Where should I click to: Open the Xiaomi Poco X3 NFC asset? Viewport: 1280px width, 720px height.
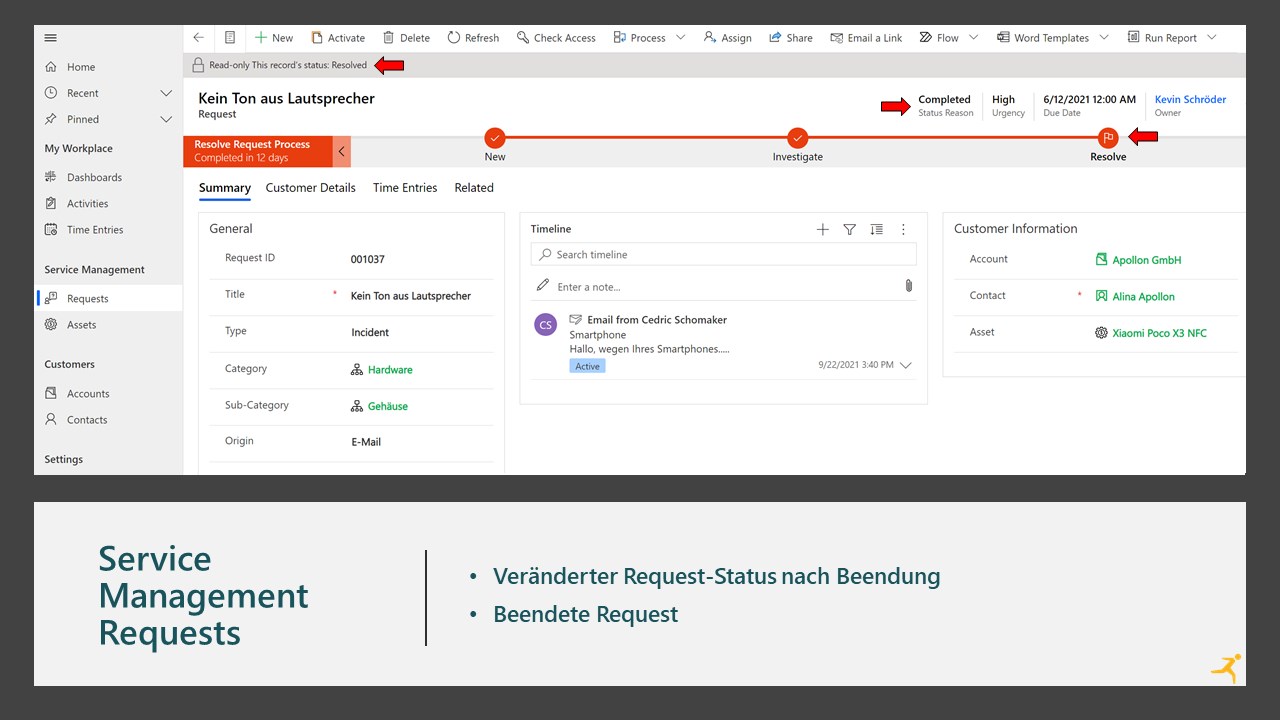pyautogui.click(x=1160, y=333)
